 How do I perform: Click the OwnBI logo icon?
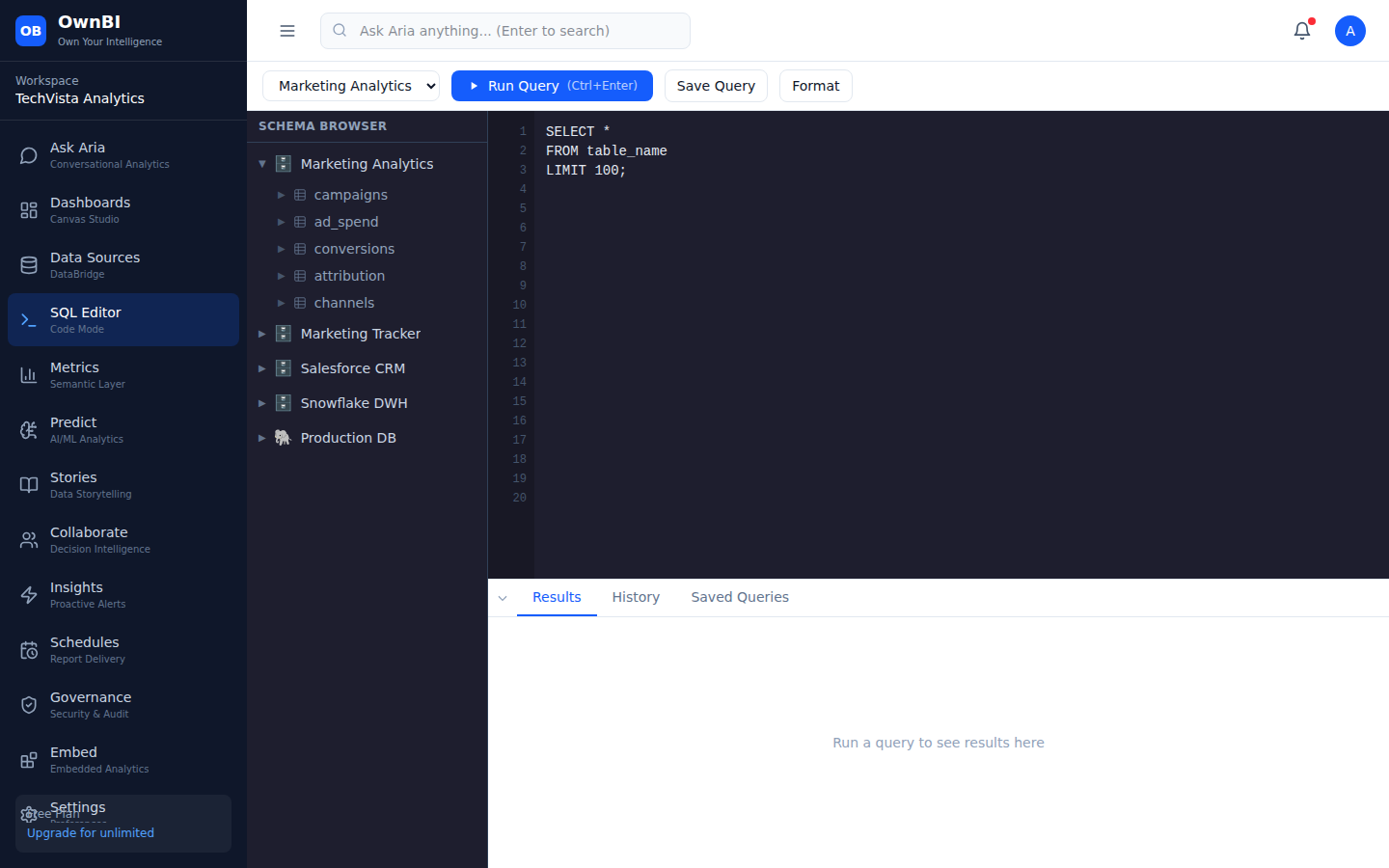pyautogui.click(x=31, y=31)
